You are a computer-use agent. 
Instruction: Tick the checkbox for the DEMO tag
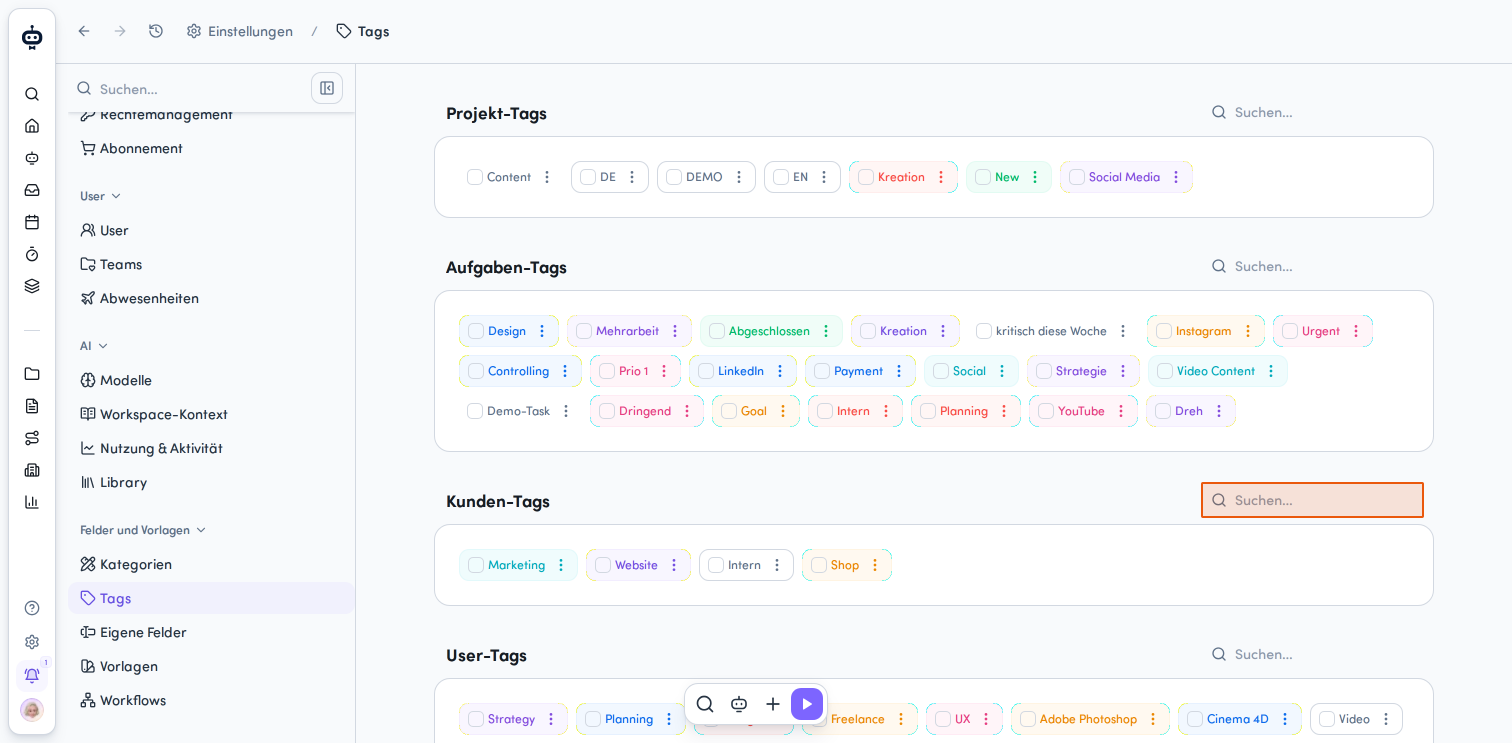(674, 177)
